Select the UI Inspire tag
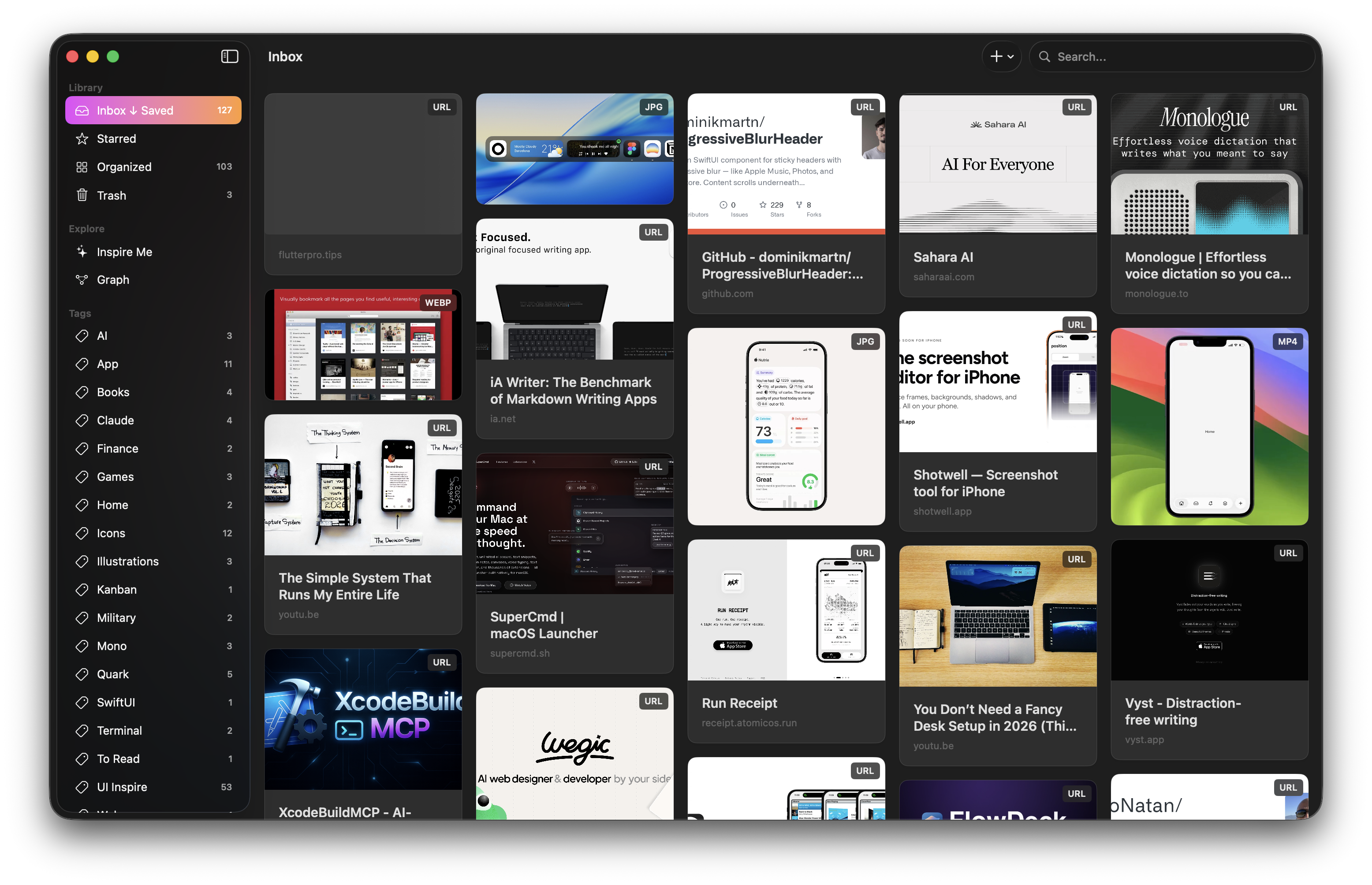Screen dimensions: 1372x885 click(123, 787)
